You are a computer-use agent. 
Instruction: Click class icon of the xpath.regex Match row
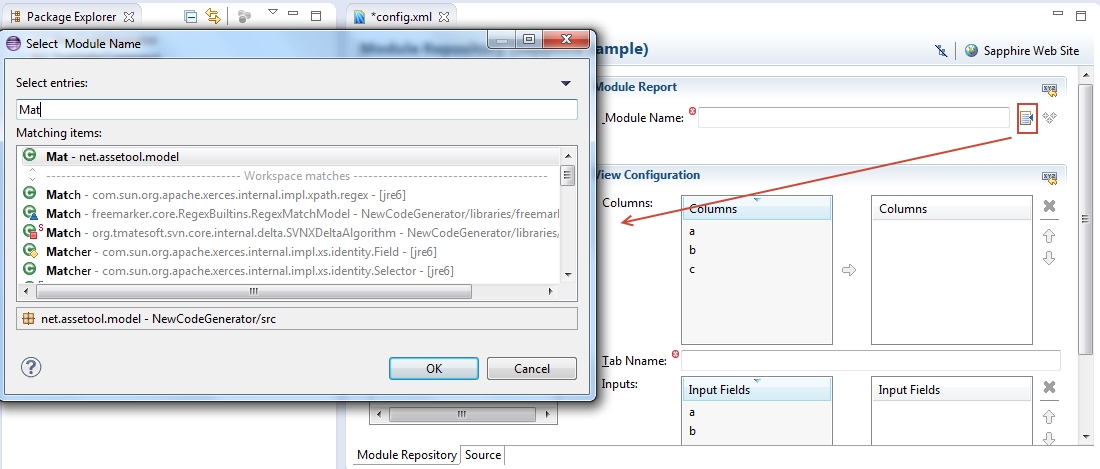pos(29,193)
